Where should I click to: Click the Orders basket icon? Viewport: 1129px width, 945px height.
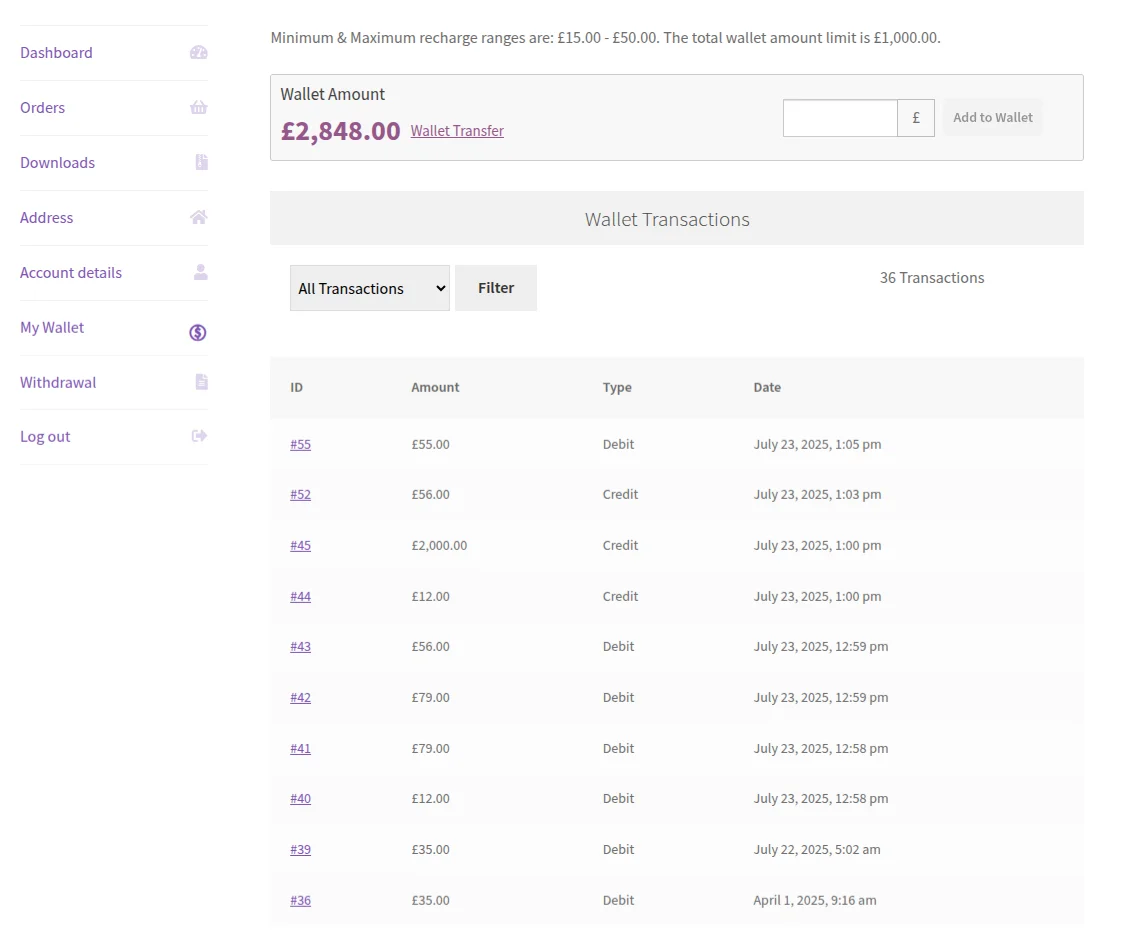tap(198, 108)
